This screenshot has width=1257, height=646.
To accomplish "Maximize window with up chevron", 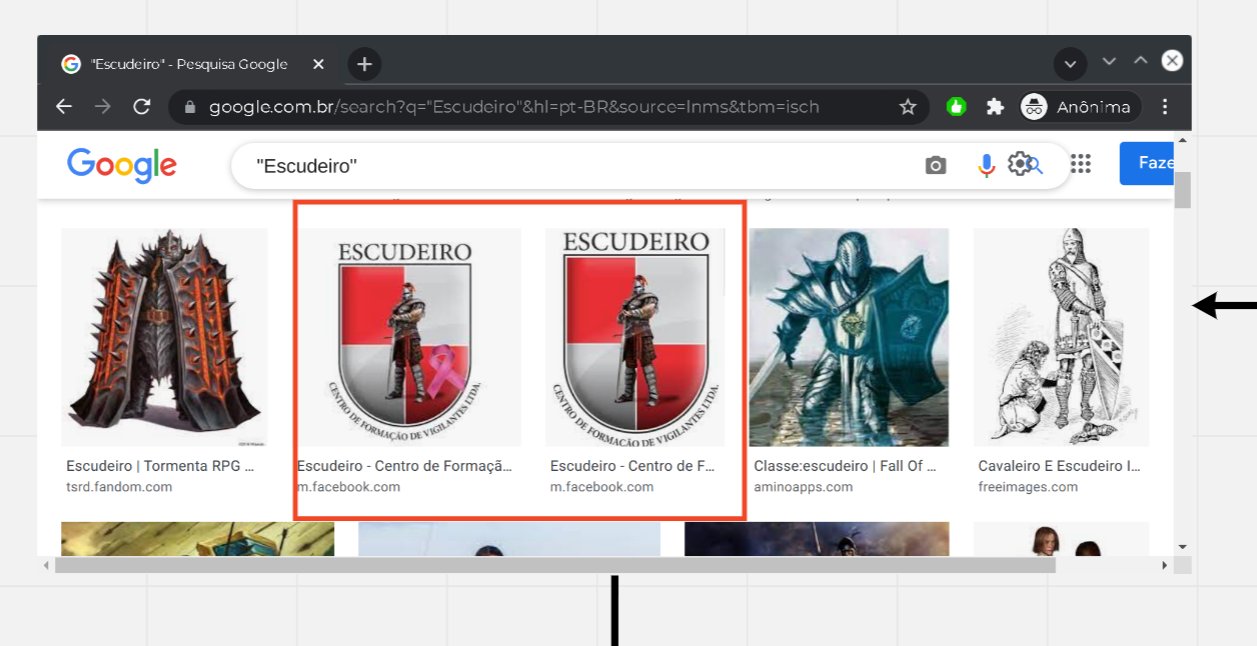I will point(1140,61).
